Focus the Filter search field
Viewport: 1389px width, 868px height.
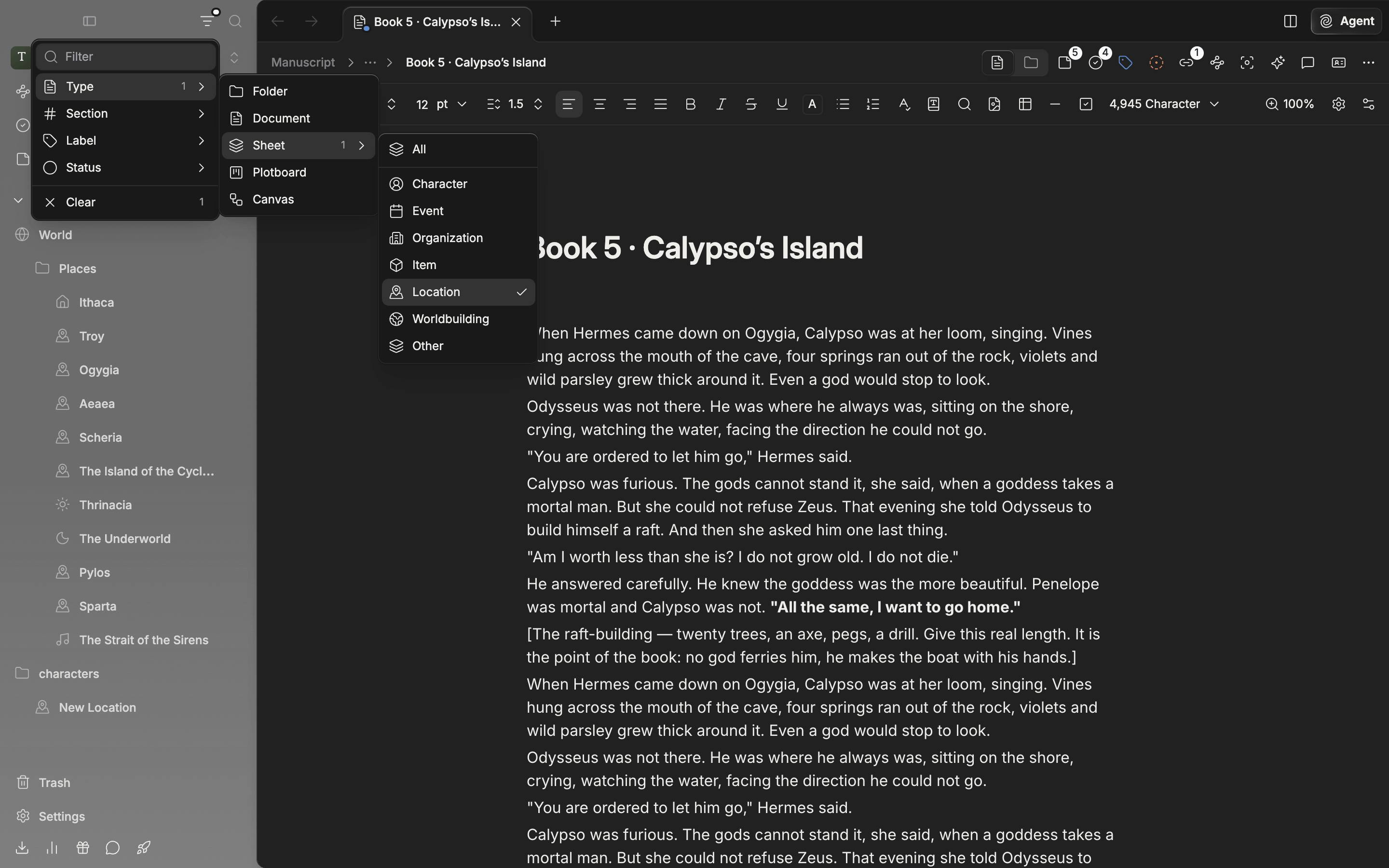click(125, 57)
